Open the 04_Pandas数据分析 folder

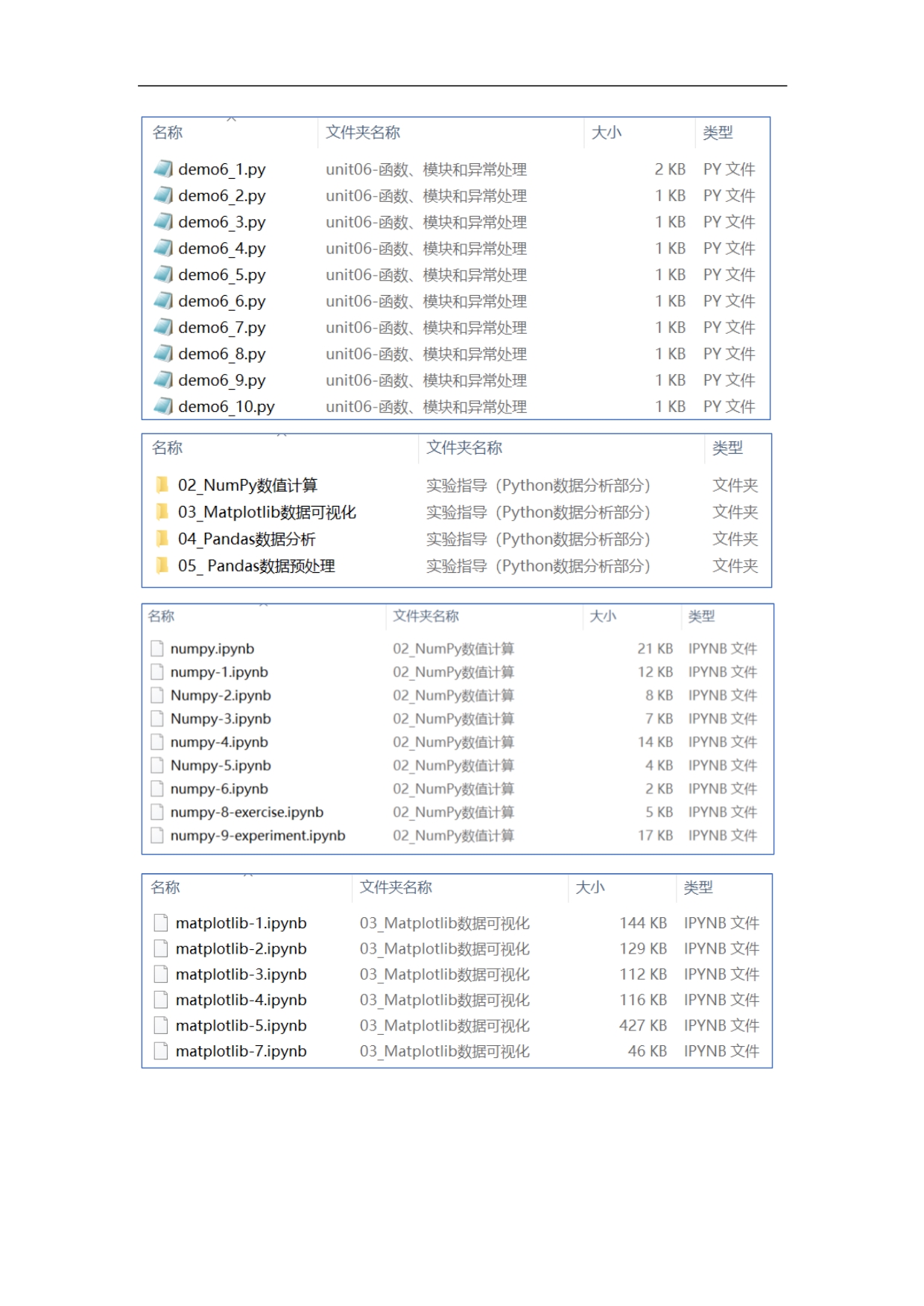pyautogui.click(x=246, y=539)
